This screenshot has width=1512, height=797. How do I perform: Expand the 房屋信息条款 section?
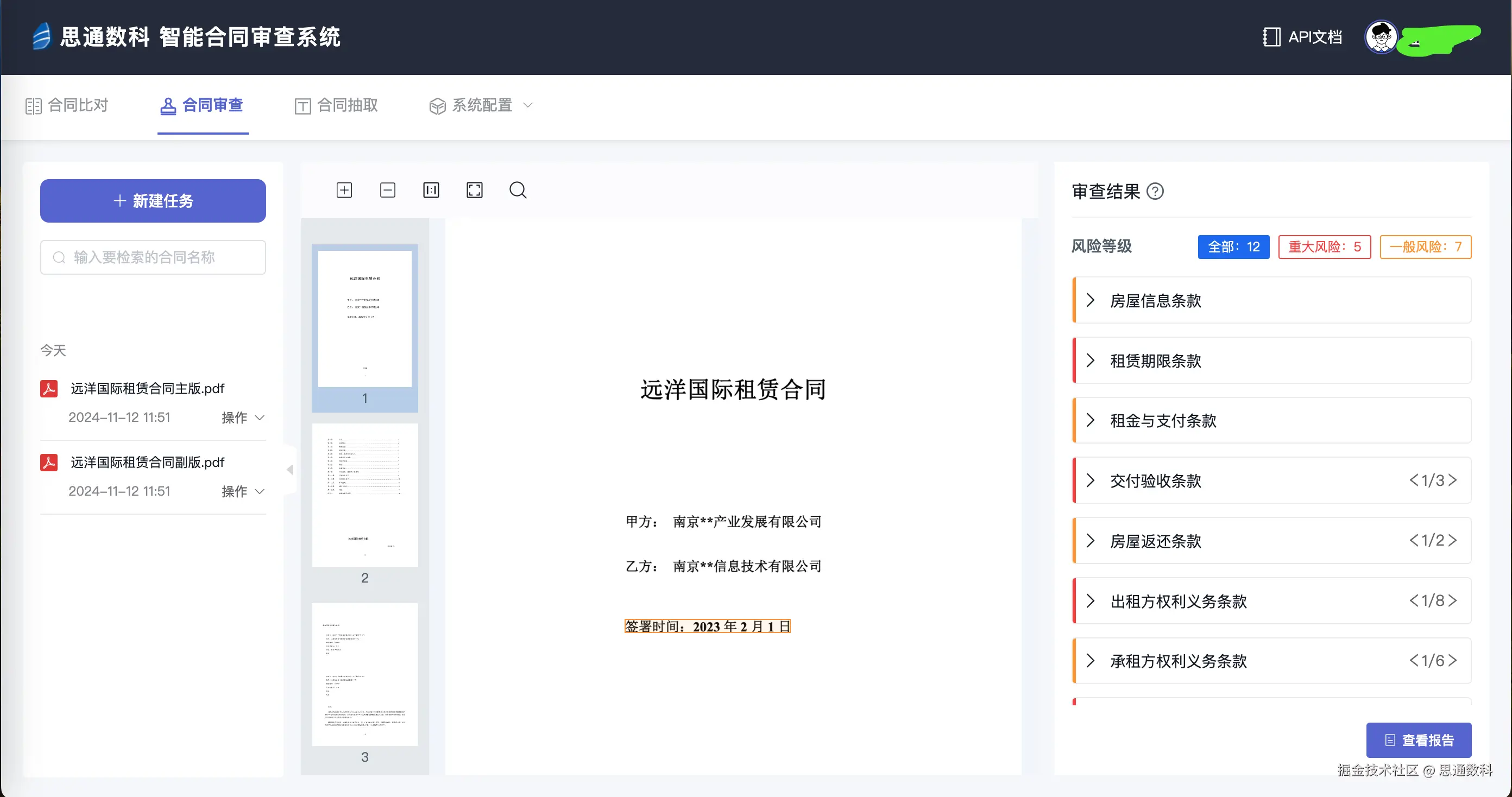[1091, 300]
